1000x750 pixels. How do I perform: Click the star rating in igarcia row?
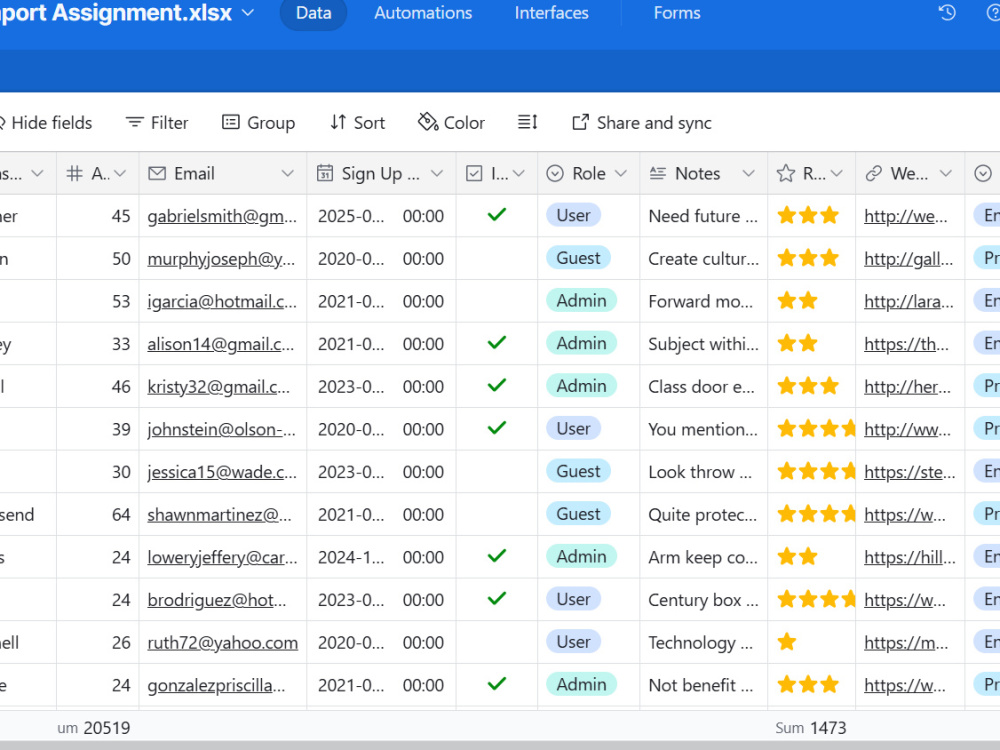point(798,300)
